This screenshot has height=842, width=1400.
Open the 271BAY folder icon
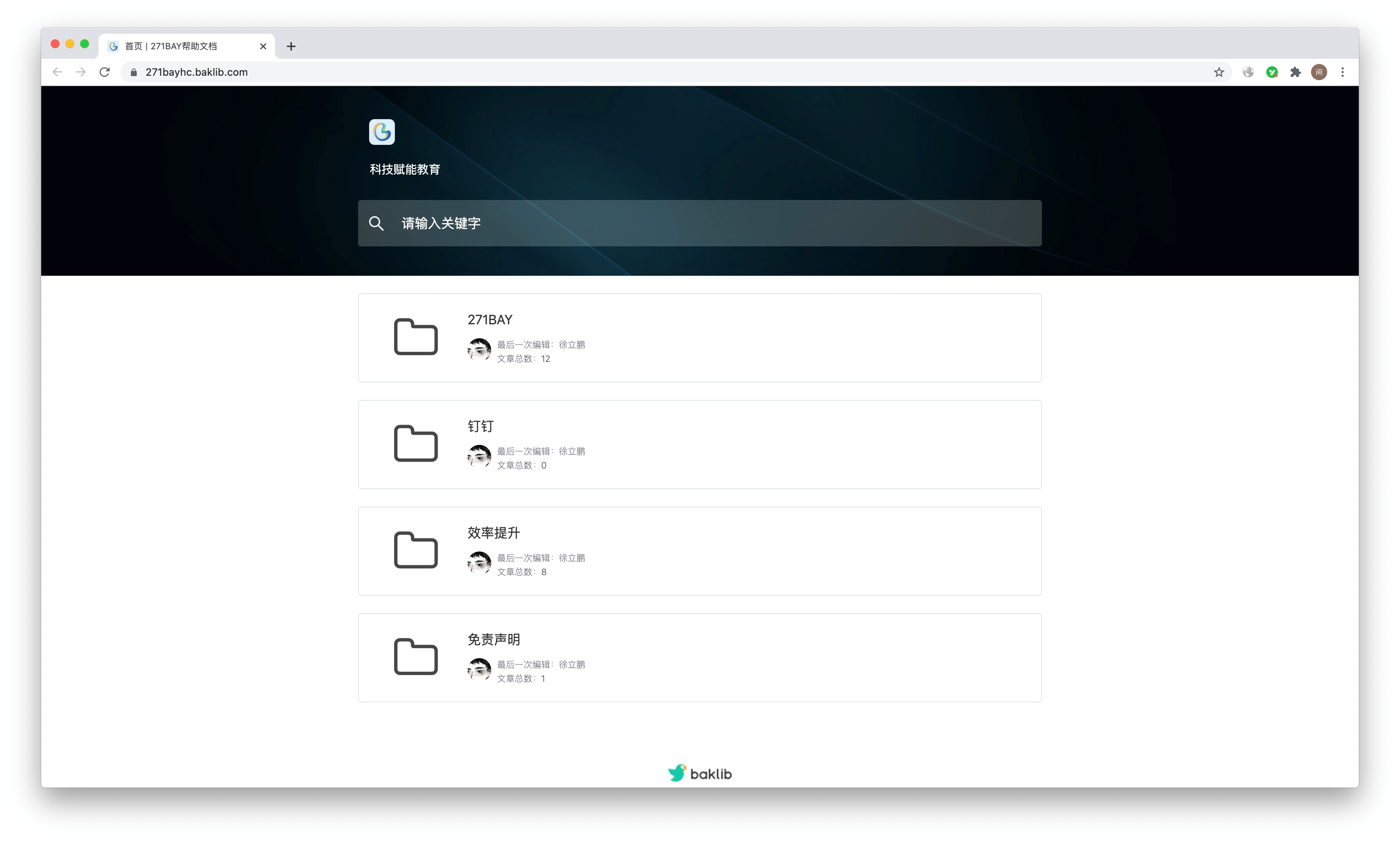(416, 337)
